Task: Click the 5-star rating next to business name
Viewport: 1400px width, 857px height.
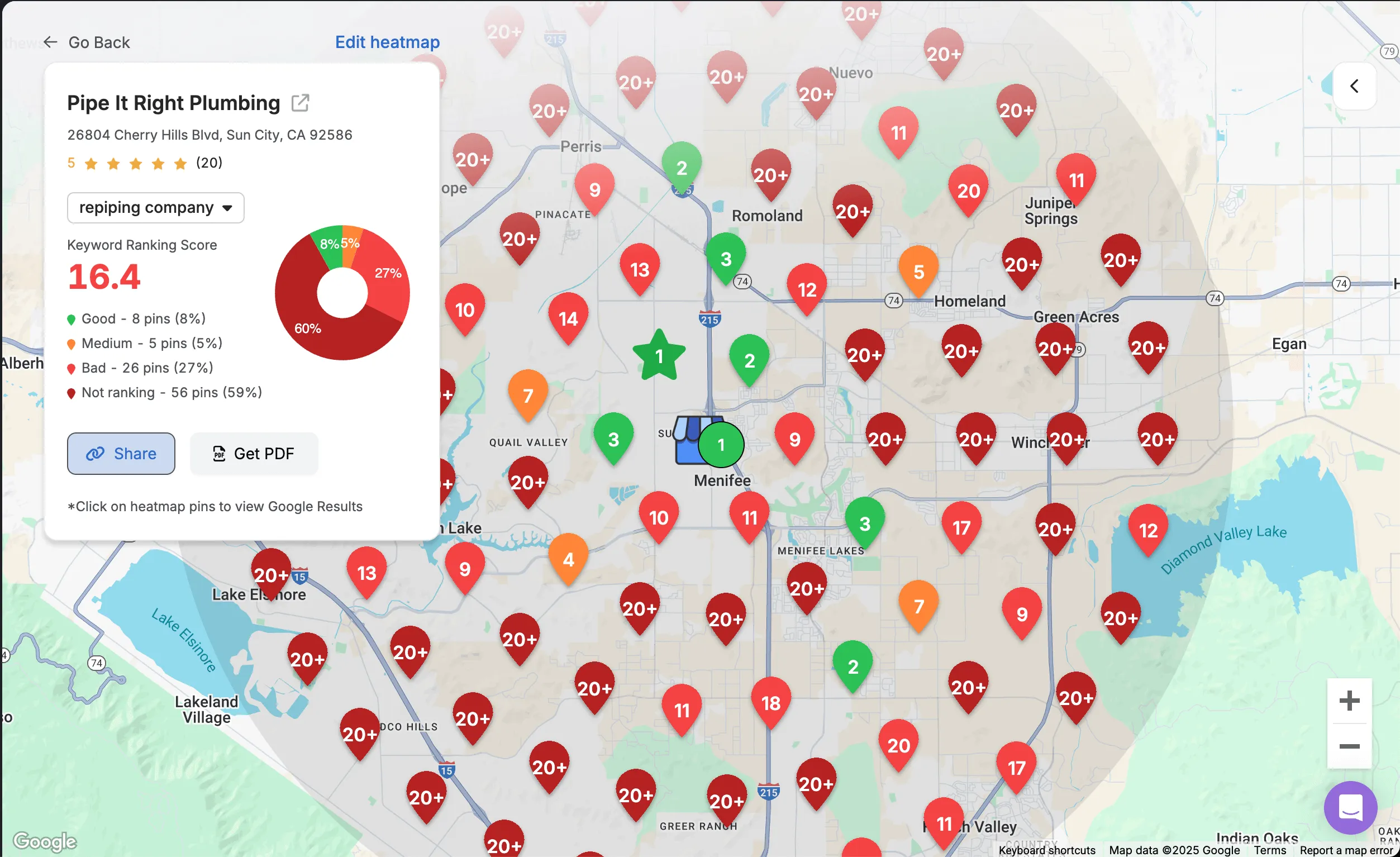Action: point(135,163)
